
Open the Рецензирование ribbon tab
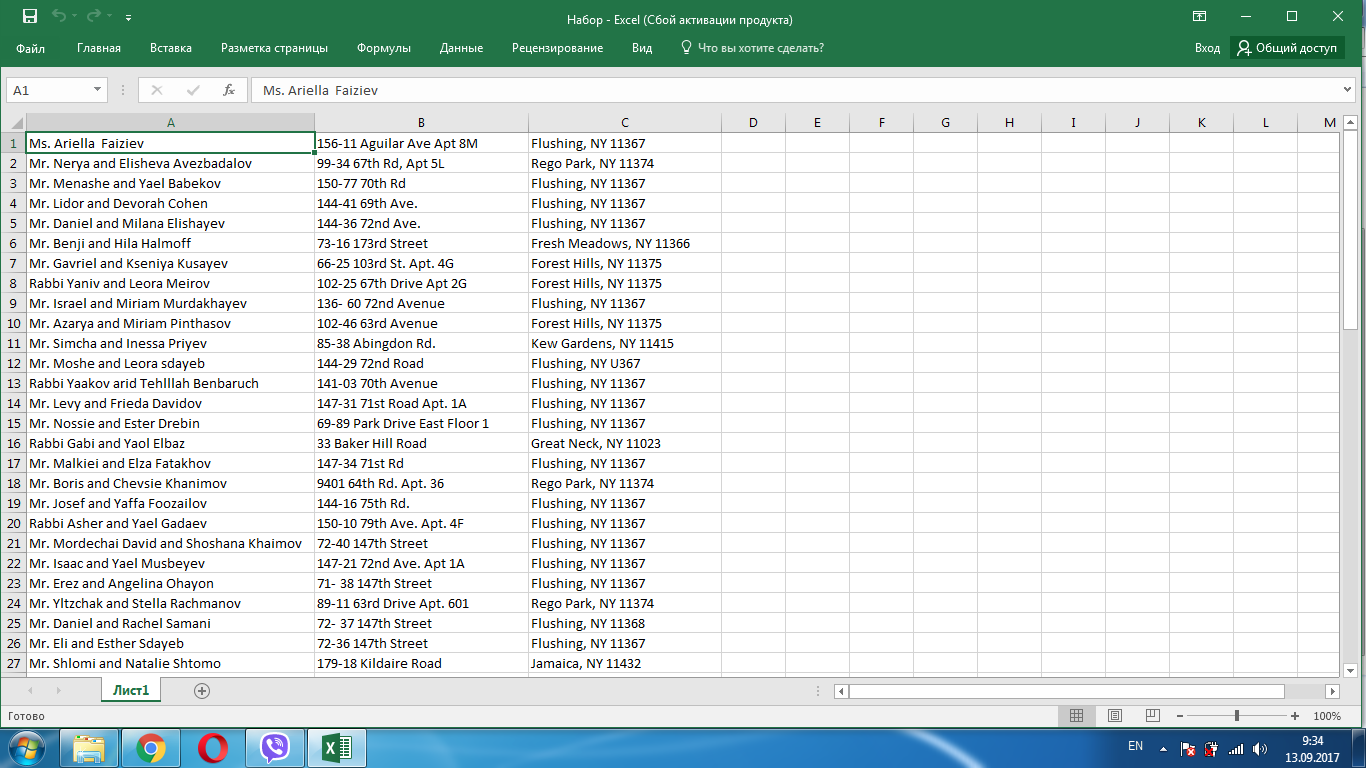point(557,48)
